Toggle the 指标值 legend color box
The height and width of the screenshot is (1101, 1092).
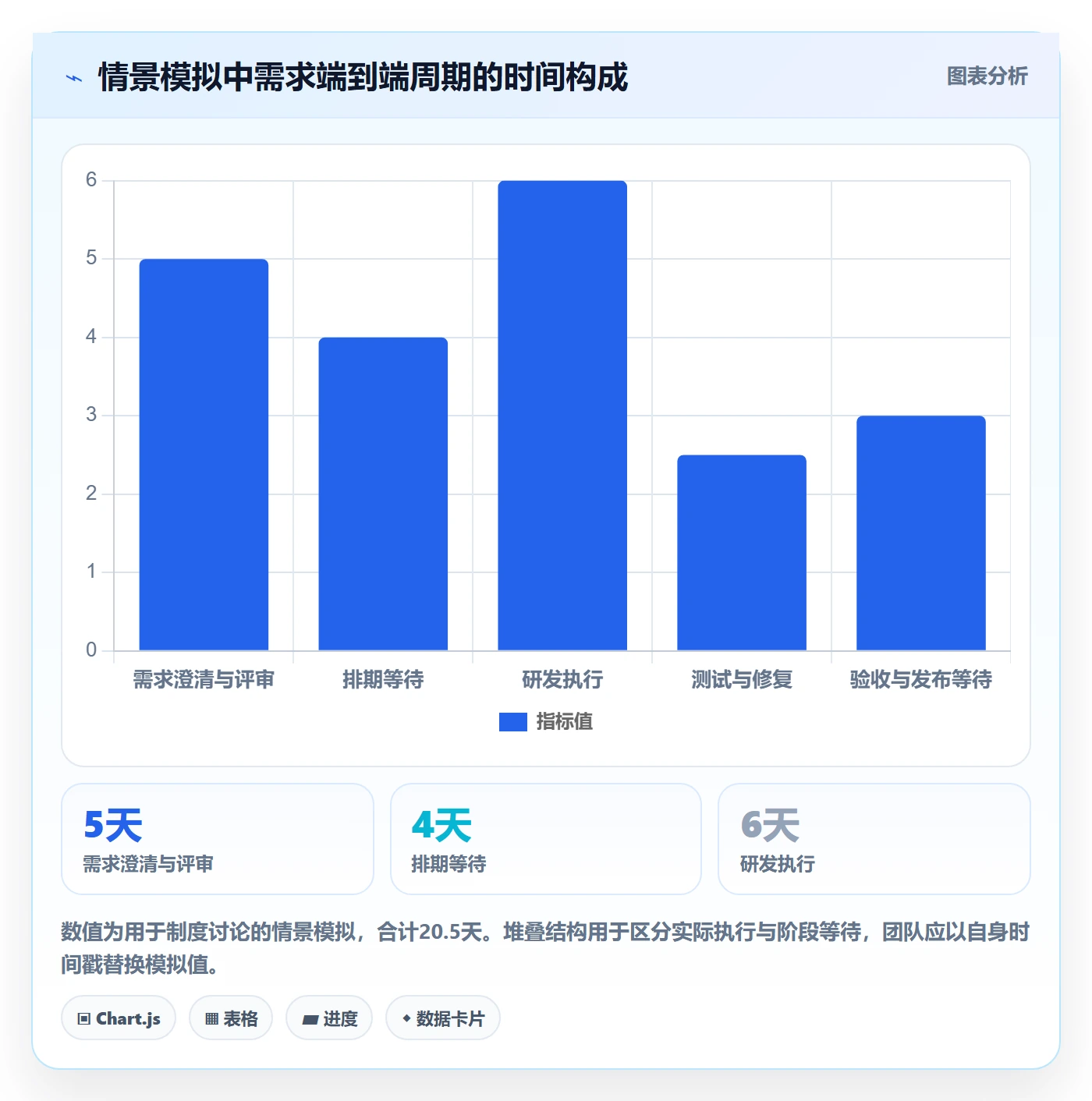pos(513,722)
